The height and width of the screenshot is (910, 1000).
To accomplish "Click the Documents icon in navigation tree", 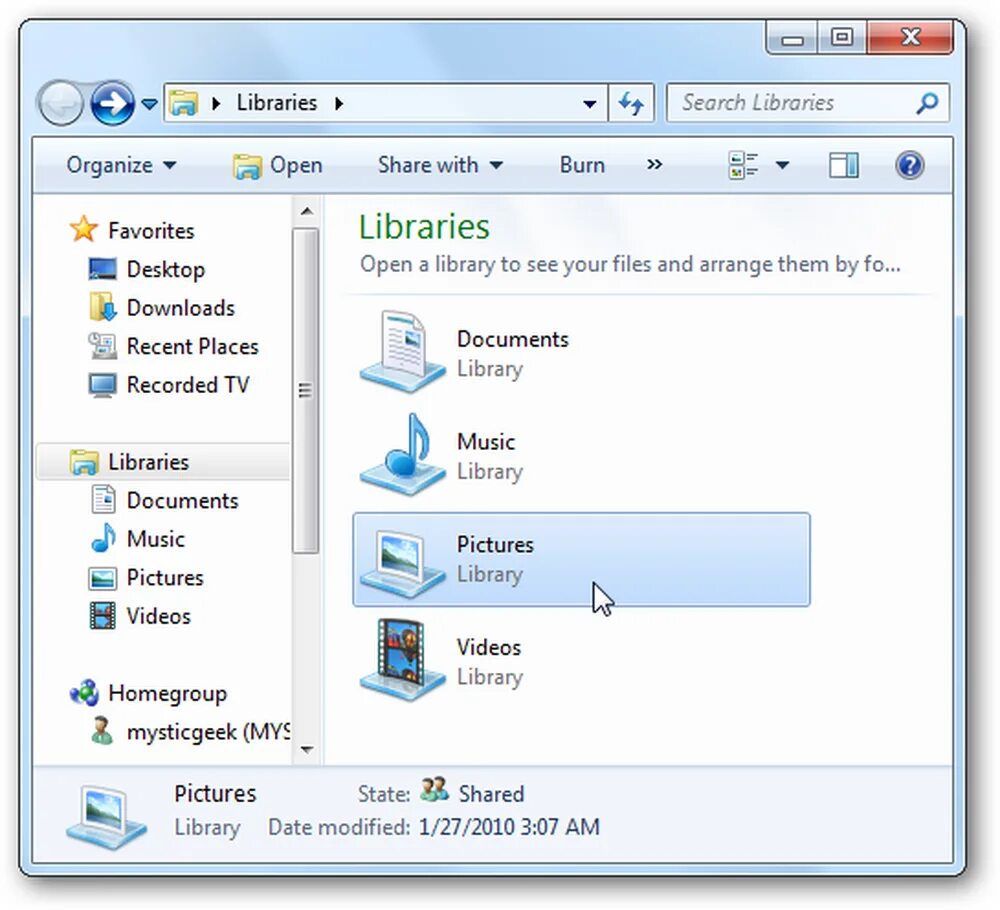I will pyautogui.click(x=103, y=500).
